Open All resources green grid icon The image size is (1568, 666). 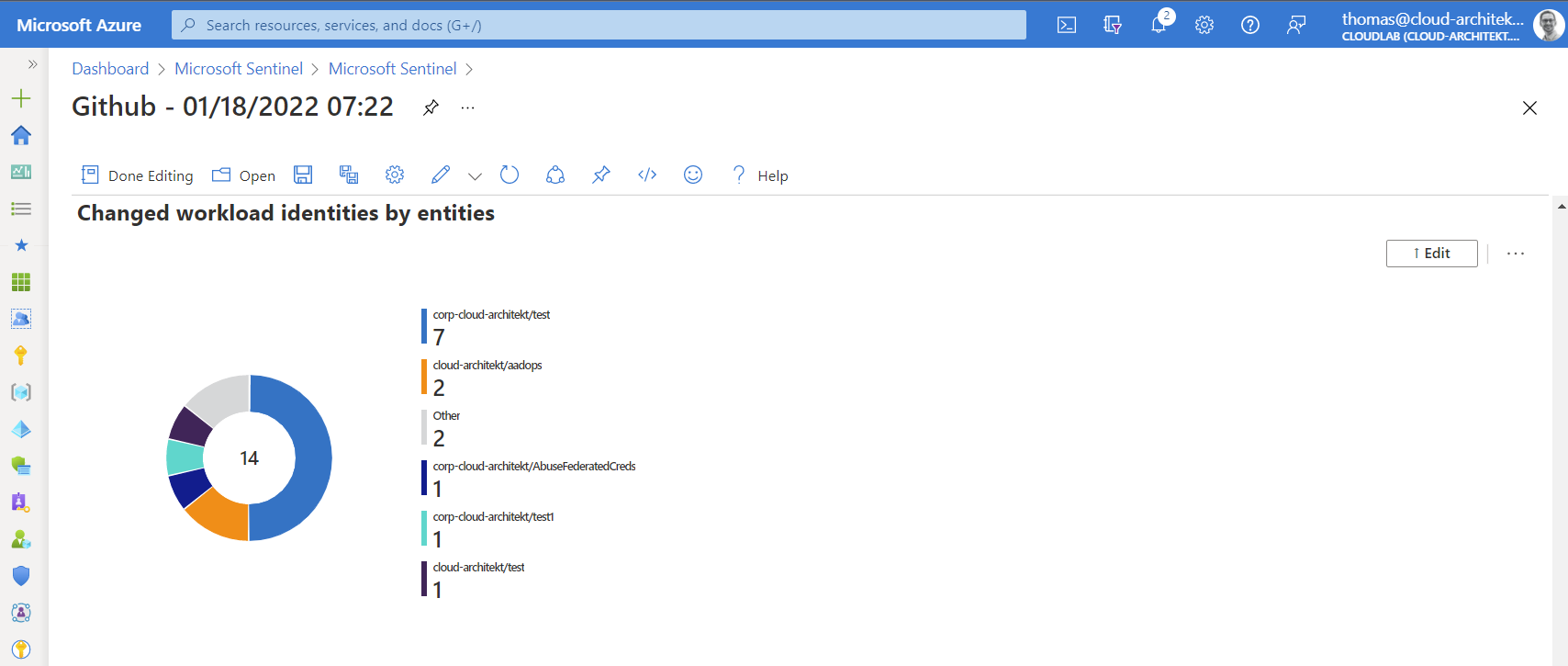pyautogui.click(x=21, y=282)
